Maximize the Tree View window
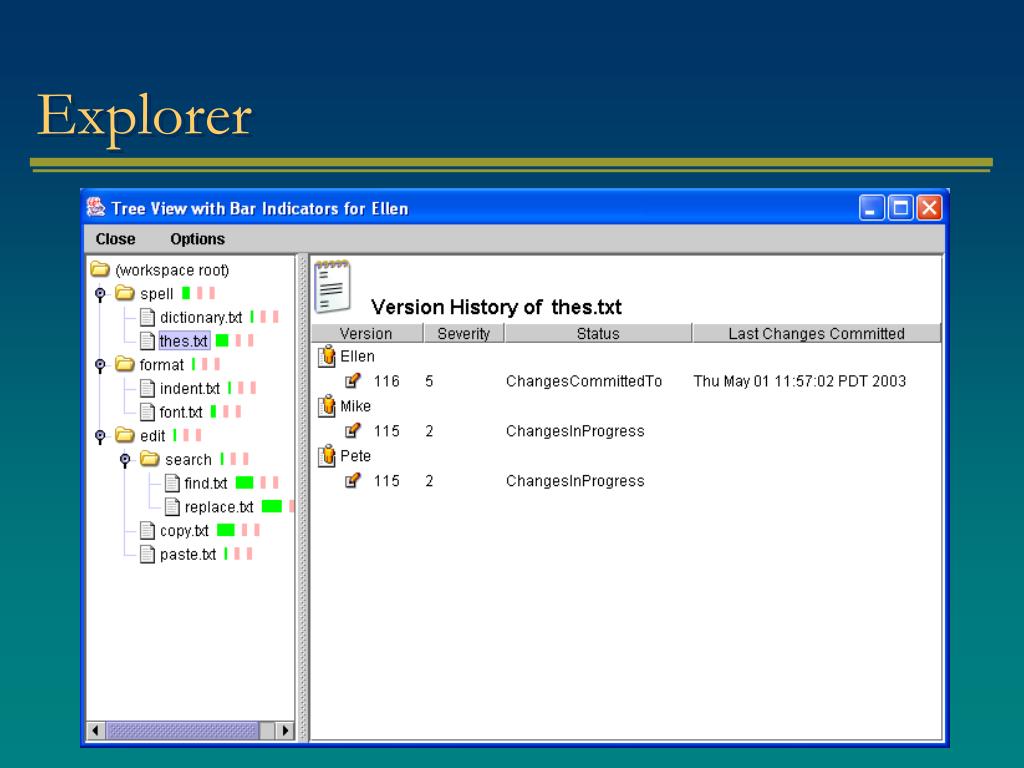 (x=901, y=208)
